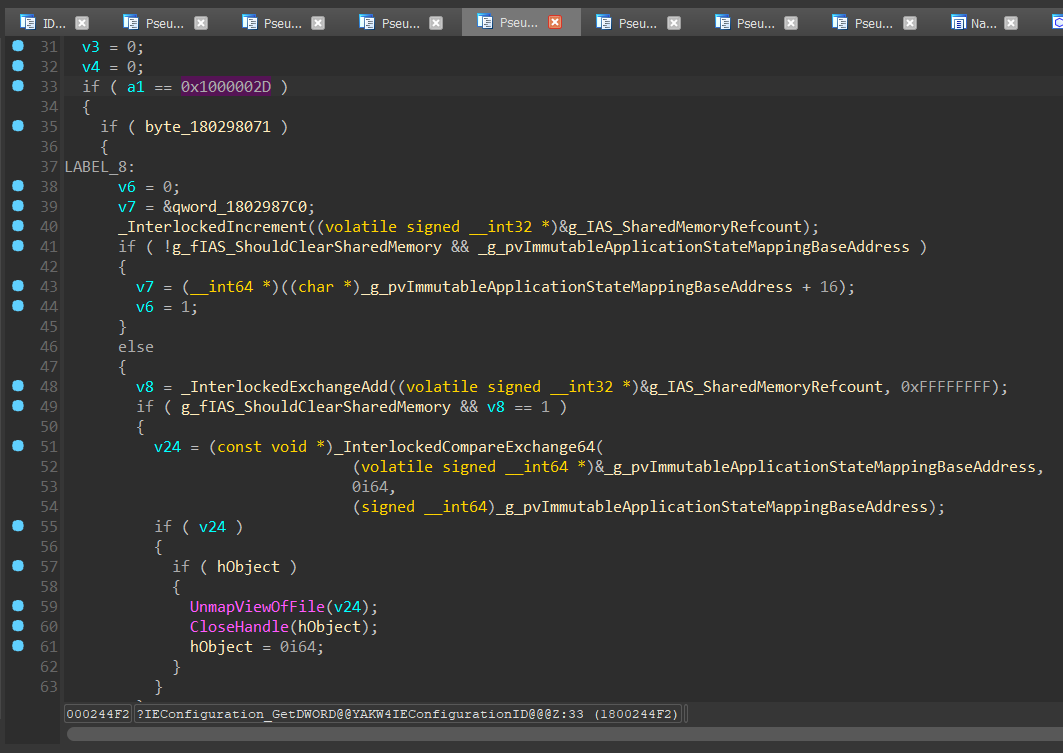The width and height of the screenshot is (1063, 753).
Task: Toggle breakpoint dot on line 33
Action: point(17,87)
